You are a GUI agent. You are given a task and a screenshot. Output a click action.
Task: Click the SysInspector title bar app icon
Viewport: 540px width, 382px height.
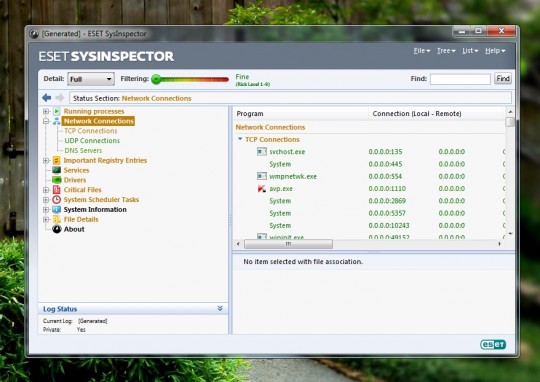click(34, 34)
